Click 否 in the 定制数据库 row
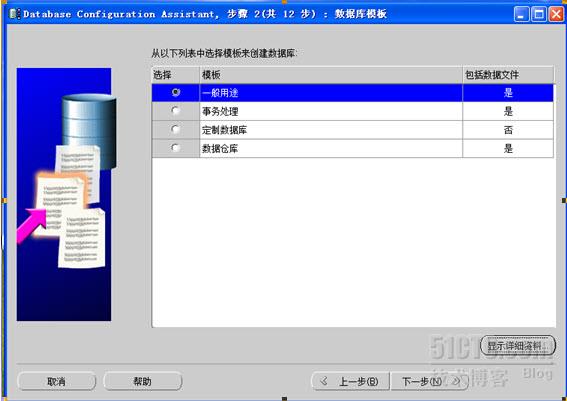567x401 pixels. tap(508, 130)
